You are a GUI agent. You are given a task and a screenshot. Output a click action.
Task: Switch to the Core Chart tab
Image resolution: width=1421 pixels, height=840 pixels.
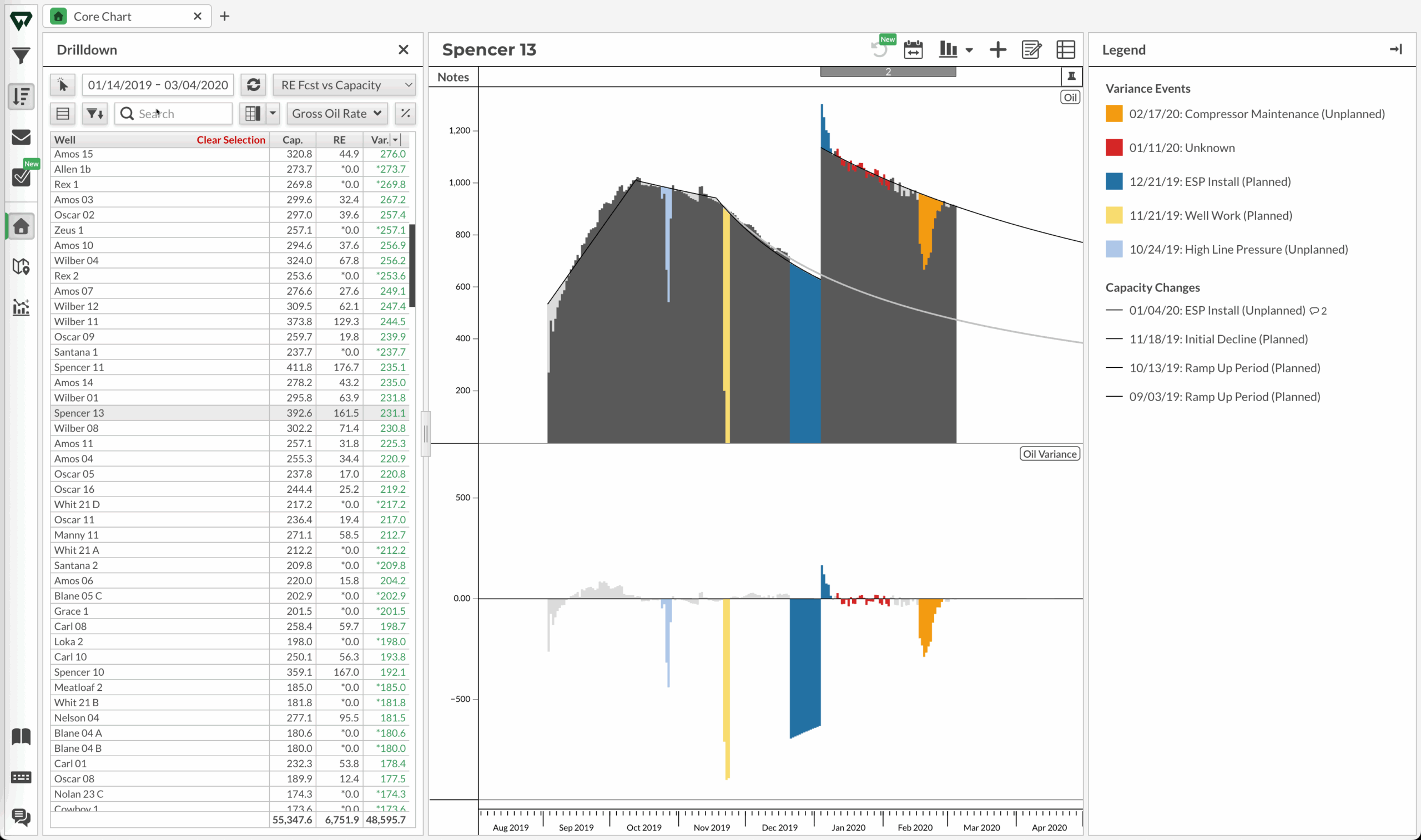pos(102,17)
